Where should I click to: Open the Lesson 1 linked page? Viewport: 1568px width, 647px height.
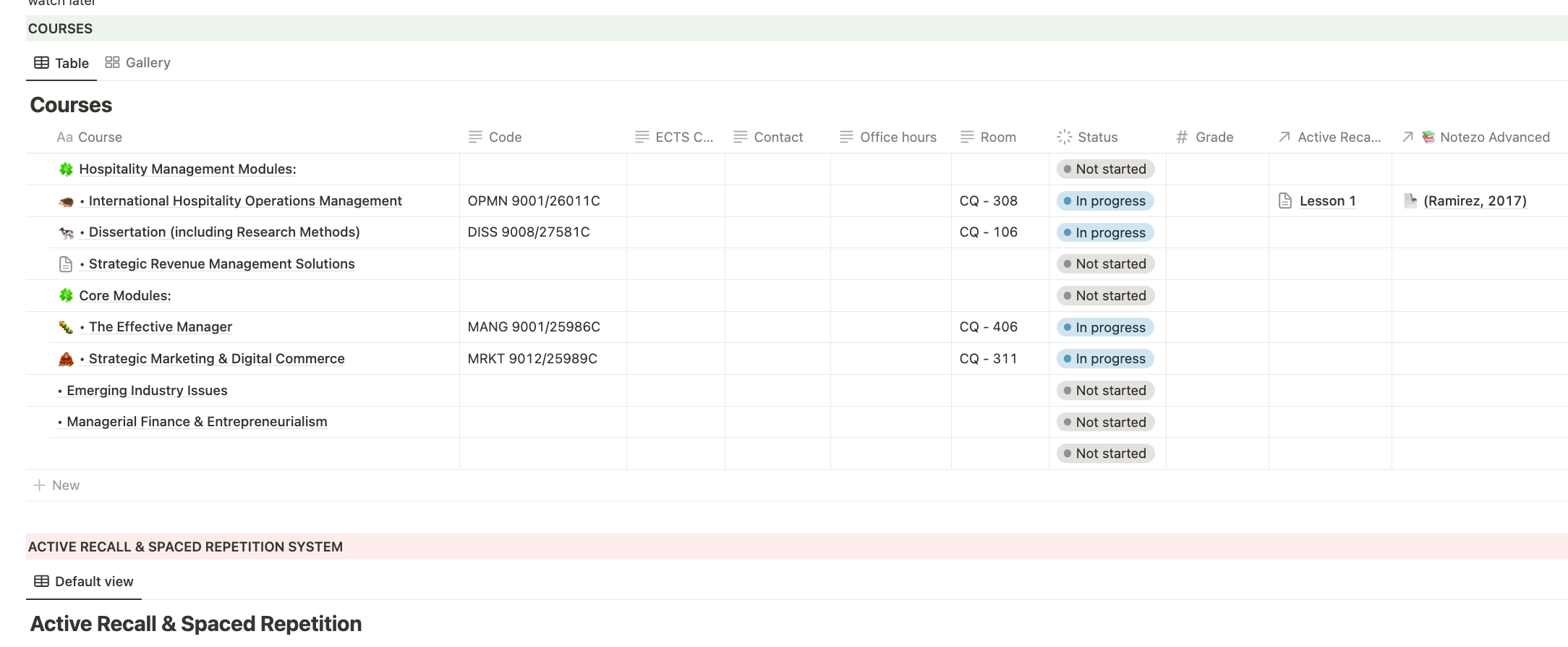point(1327,201)
